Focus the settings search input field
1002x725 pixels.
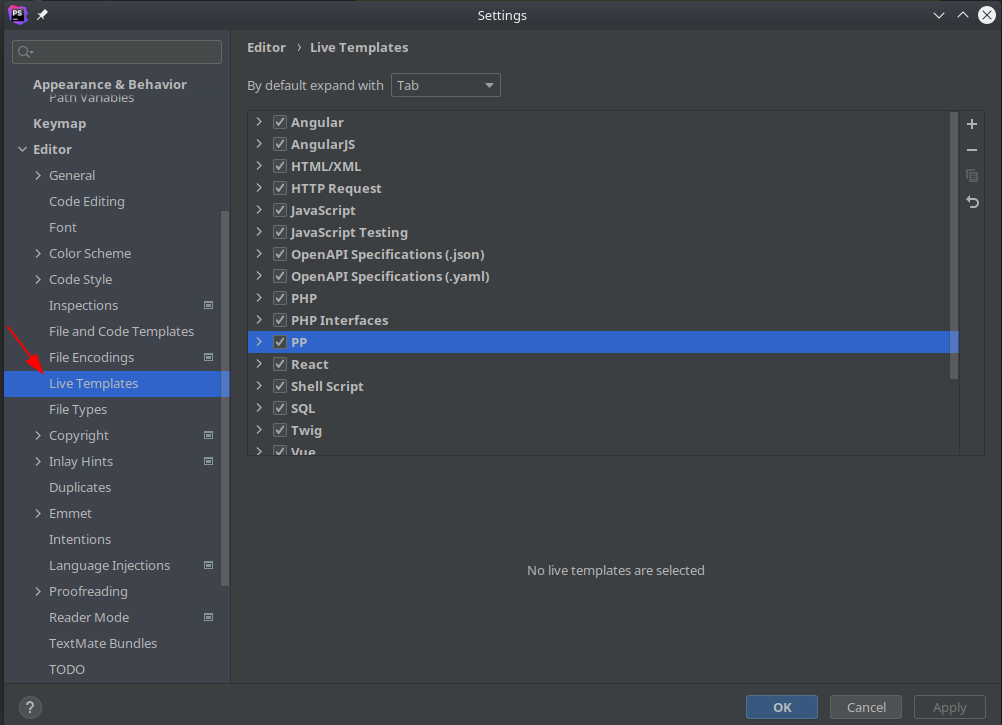117,52
